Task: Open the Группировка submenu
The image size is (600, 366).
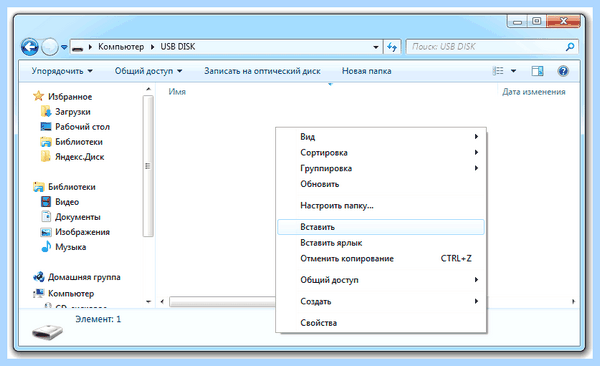Action: coord(381,168)
